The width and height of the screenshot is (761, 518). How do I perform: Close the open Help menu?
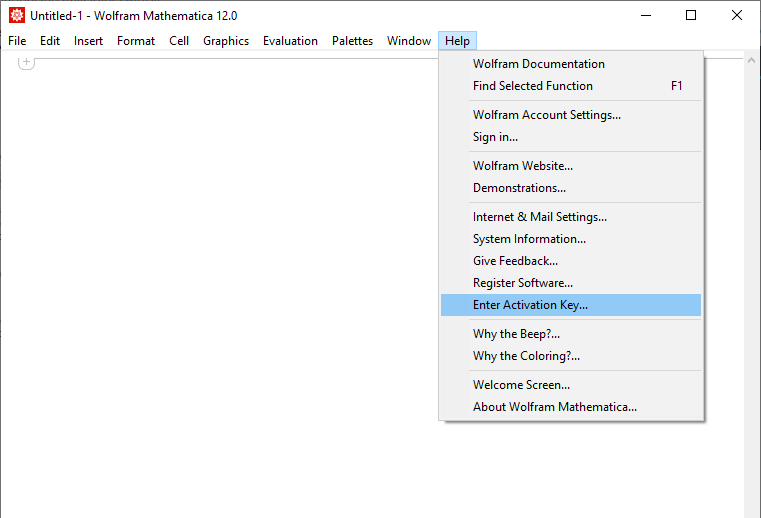coord(457,41)
